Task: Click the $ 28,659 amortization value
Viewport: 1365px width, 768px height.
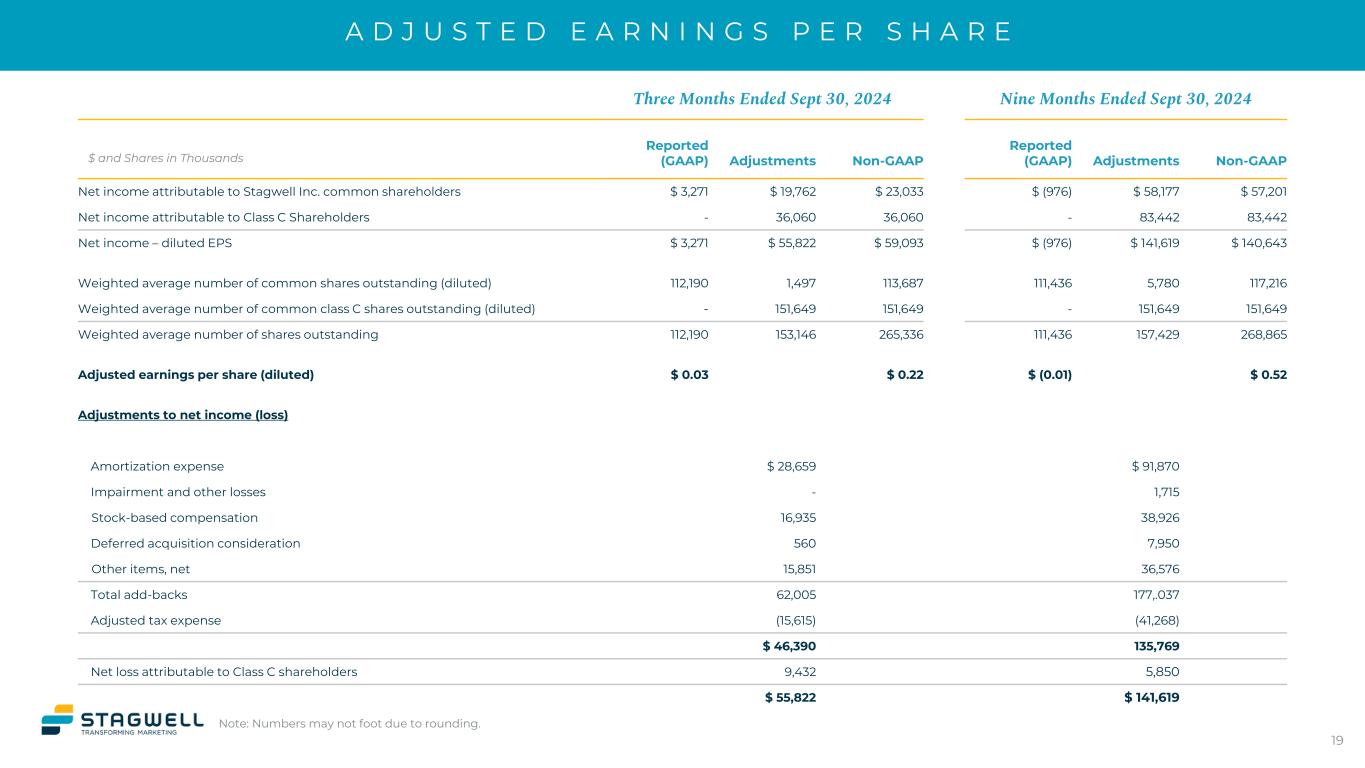Action: [x=791, y=466]
